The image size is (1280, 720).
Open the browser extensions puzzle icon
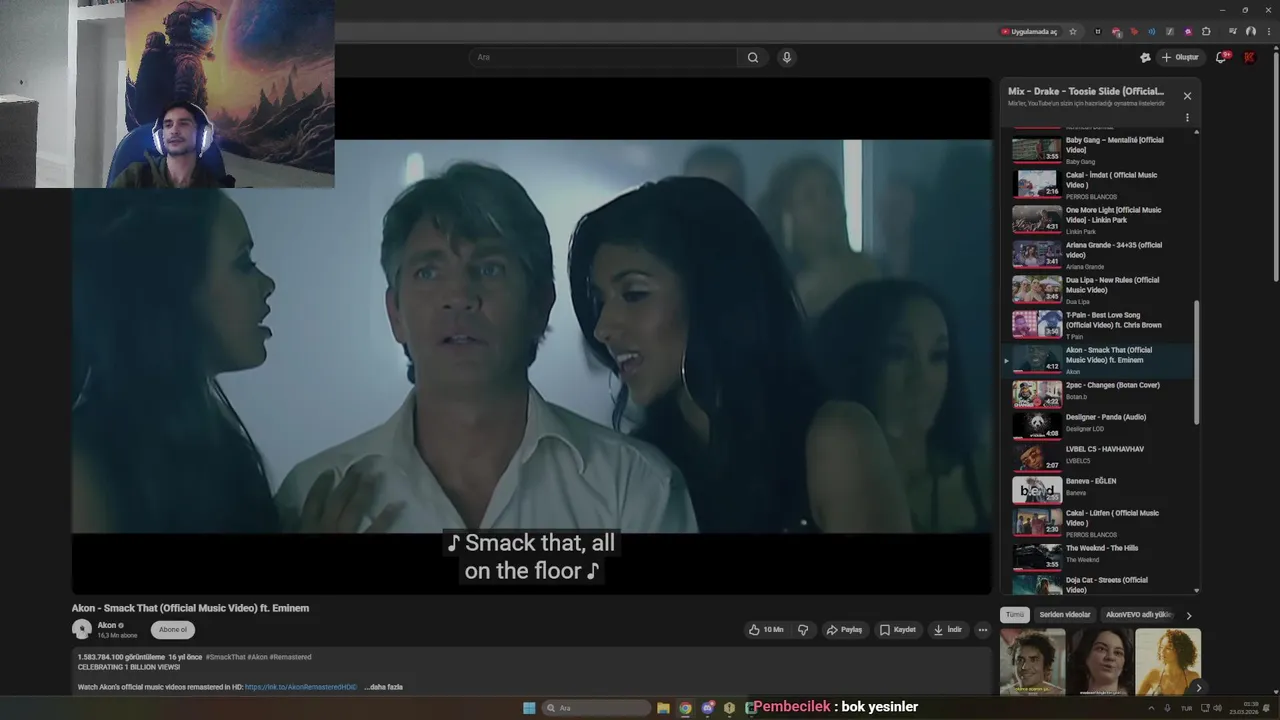(x=1206, y=31)
